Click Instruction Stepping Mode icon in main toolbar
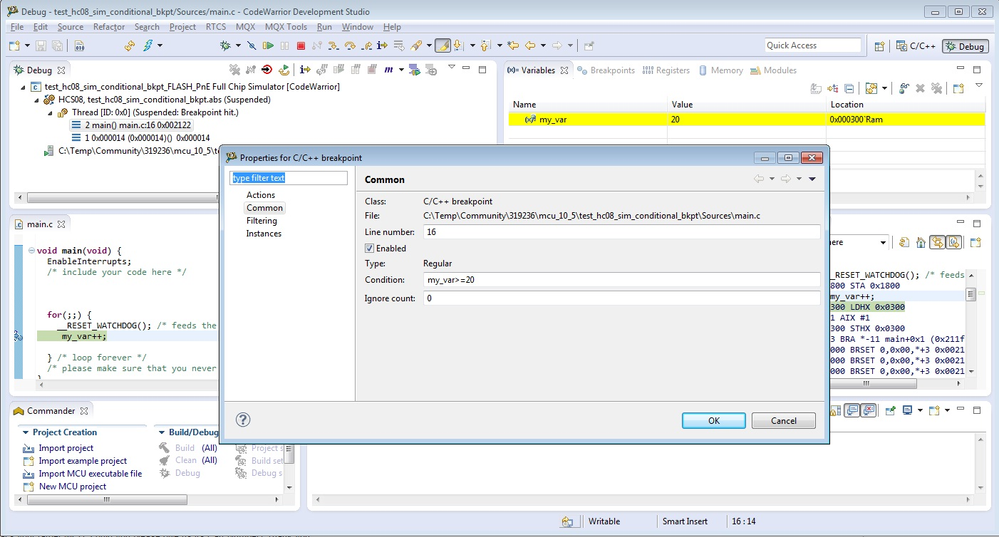The image size is (999, 537). (382, 46)
